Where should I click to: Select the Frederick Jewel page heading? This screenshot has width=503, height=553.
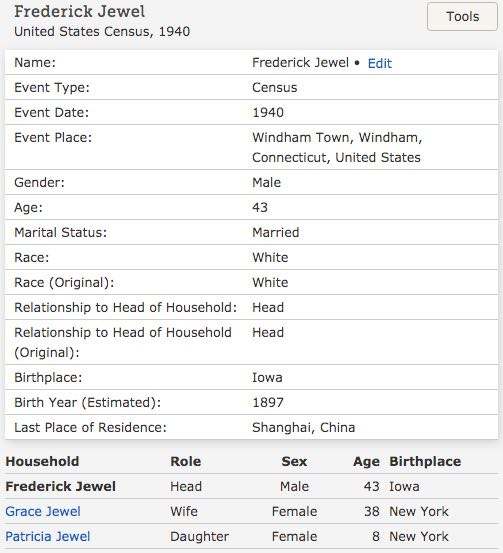(x=79, y=11)
